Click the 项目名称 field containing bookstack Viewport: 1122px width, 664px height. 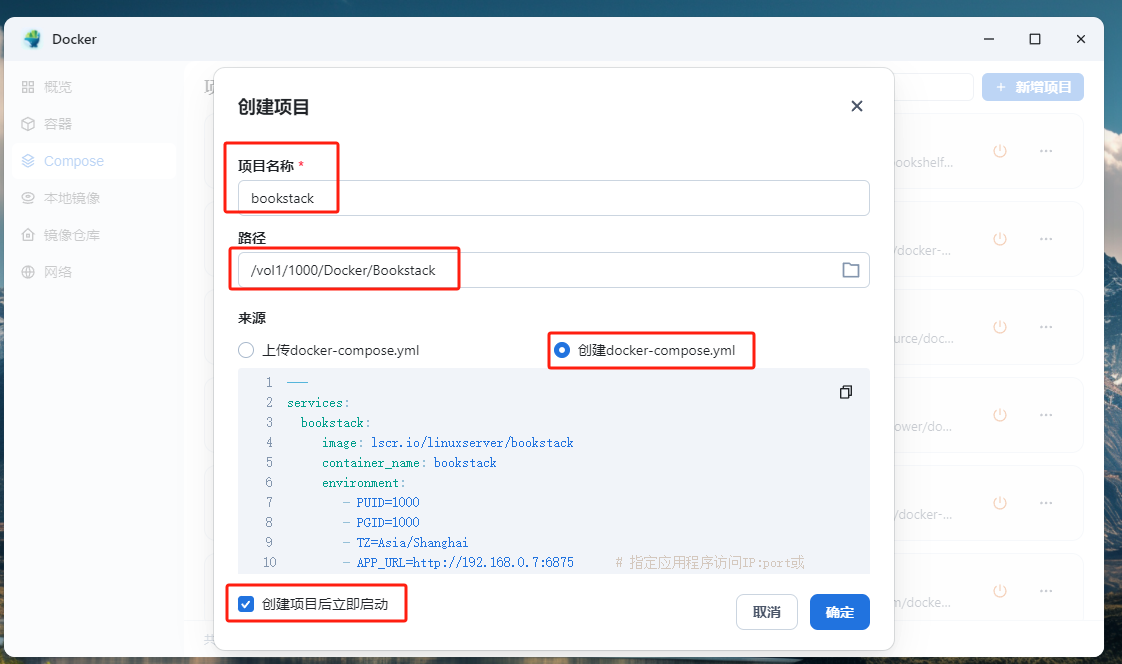553,198
